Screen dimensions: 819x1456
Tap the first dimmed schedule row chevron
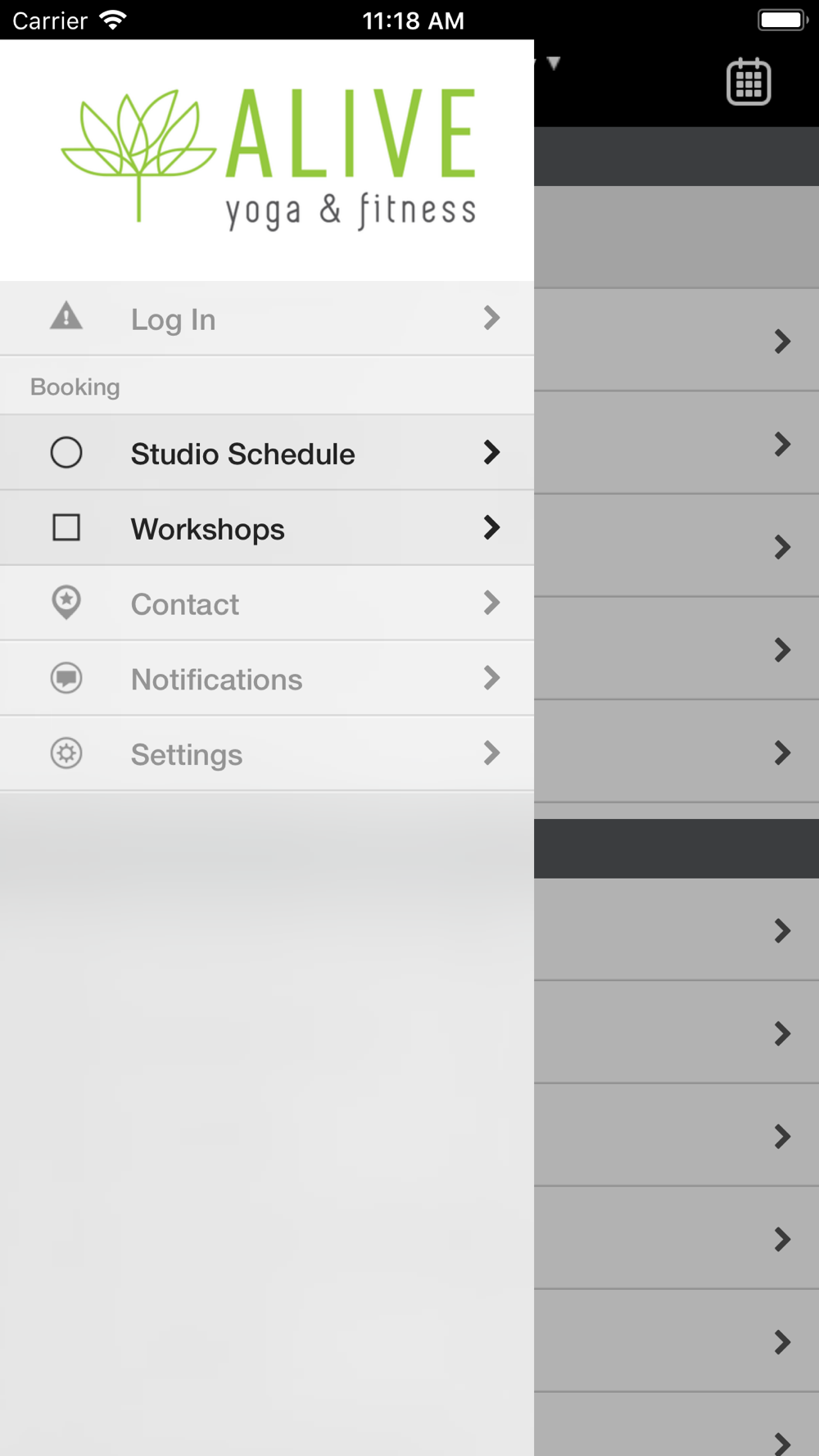[x=783, y=341]
